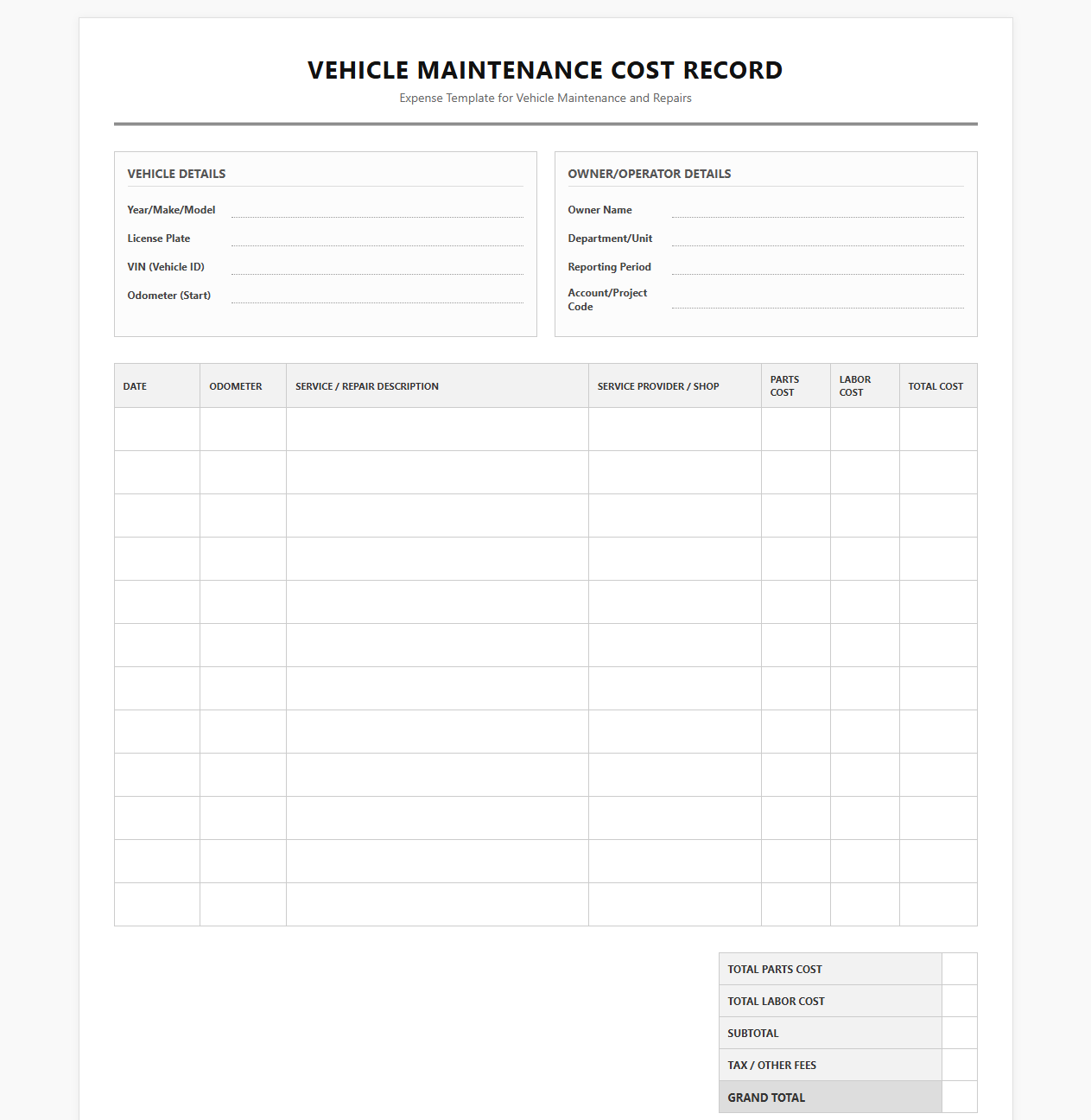Click the GRAND TOTAL value cell
The height and width of the screenshot is (1120, 1091).
[960, 1098]
